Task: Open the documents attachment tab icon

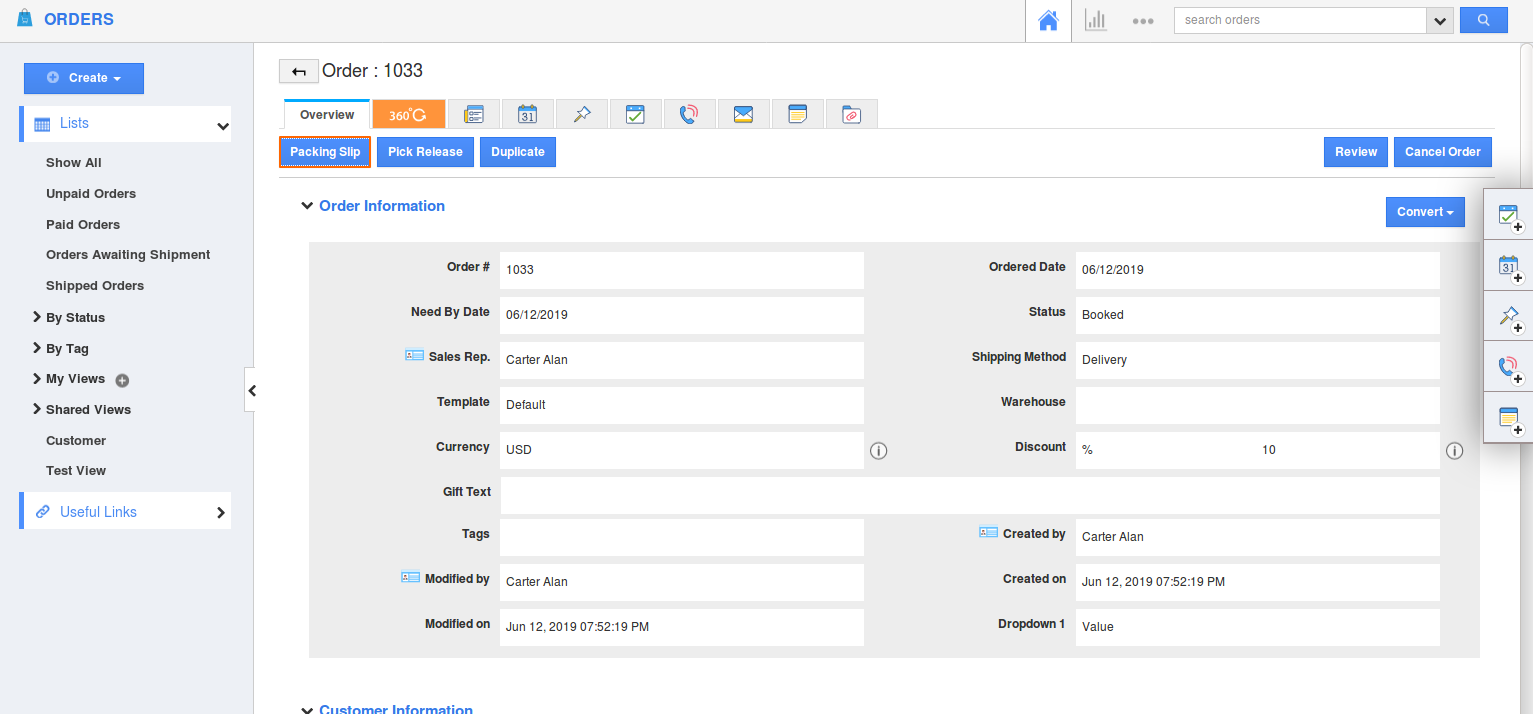Action: coord(851,114)
